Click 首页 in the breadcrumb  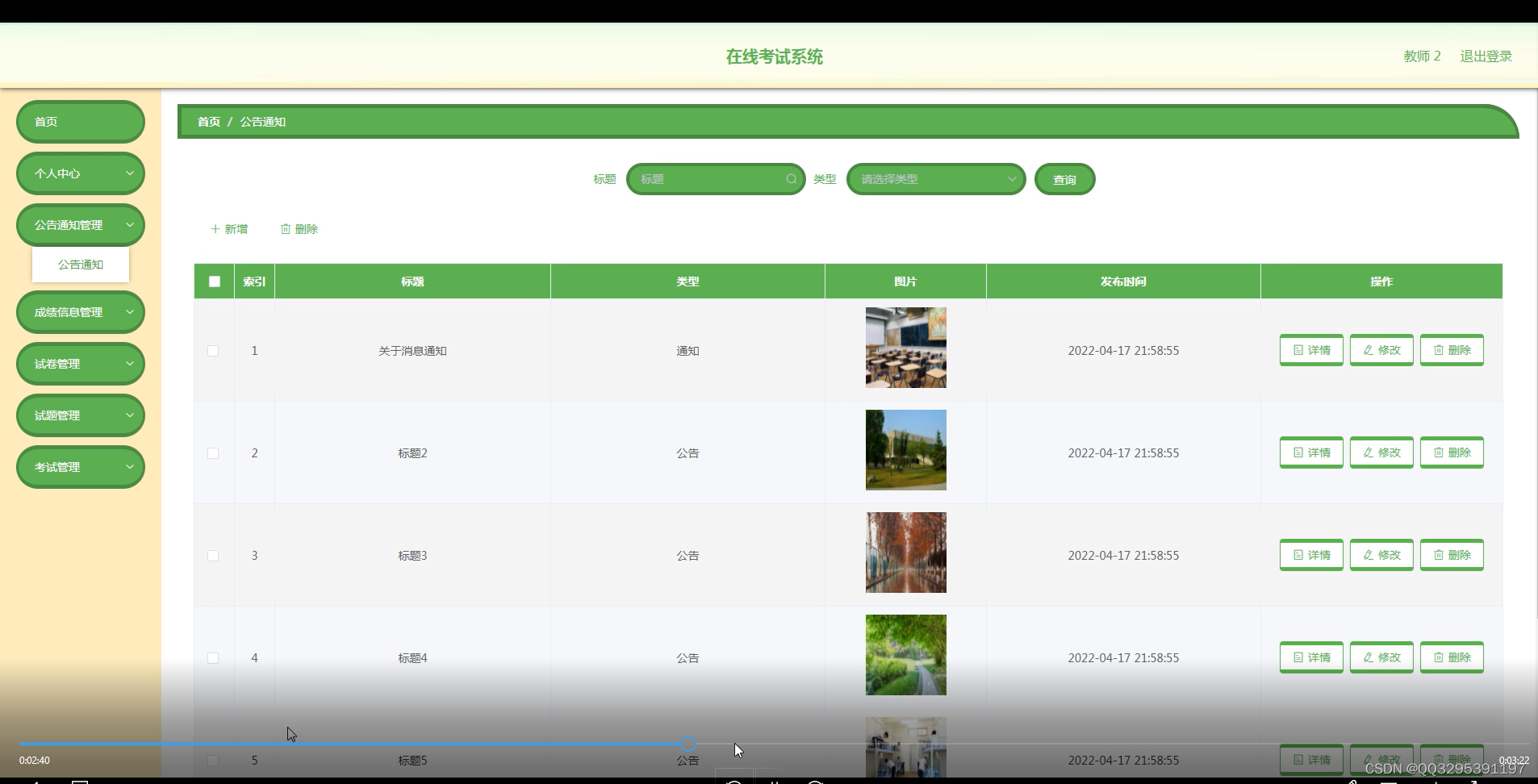tap(209, 122)
